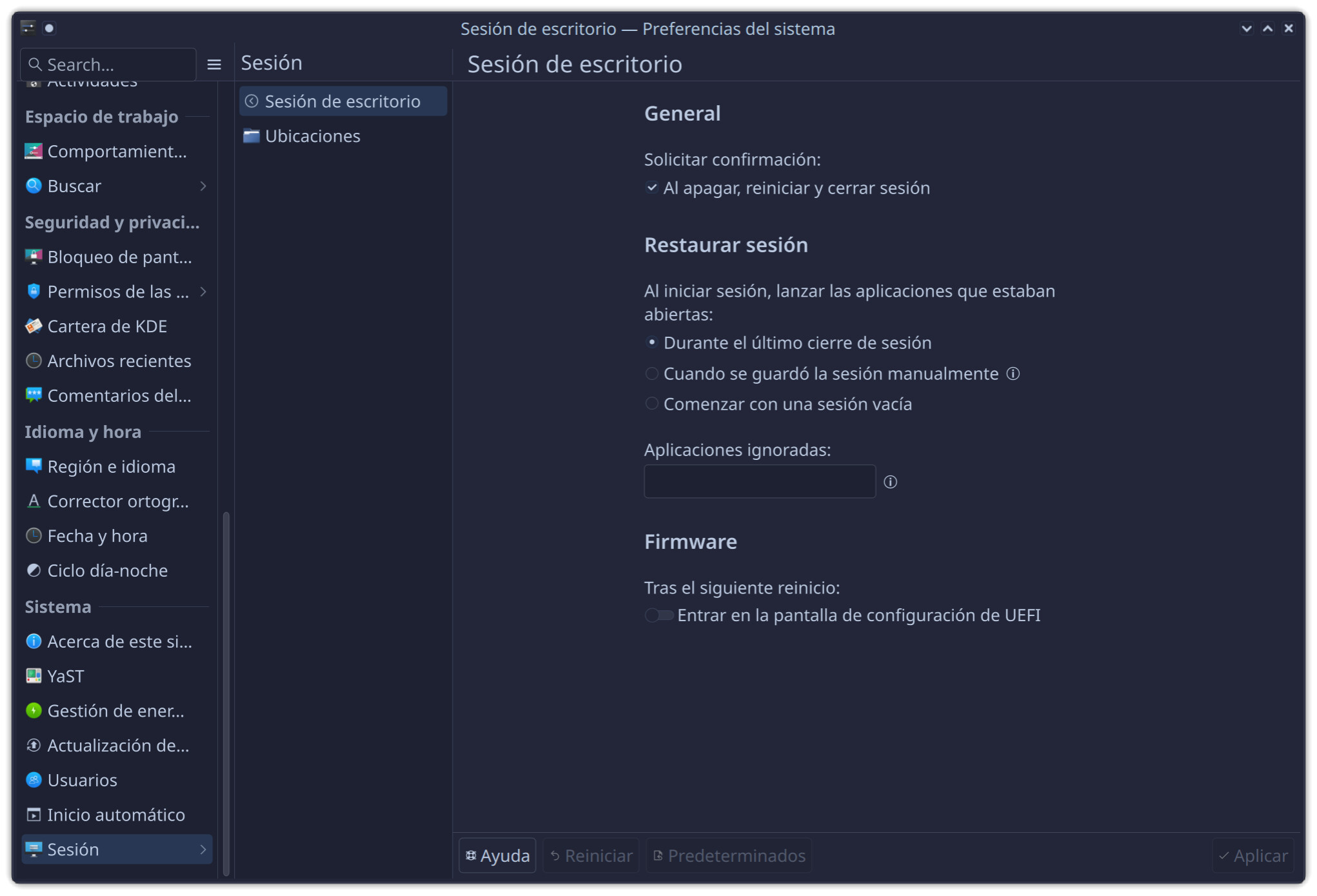1317x896 pixels.
Task: Switch to the Ubicaciones page
Action: click(312, 136)
